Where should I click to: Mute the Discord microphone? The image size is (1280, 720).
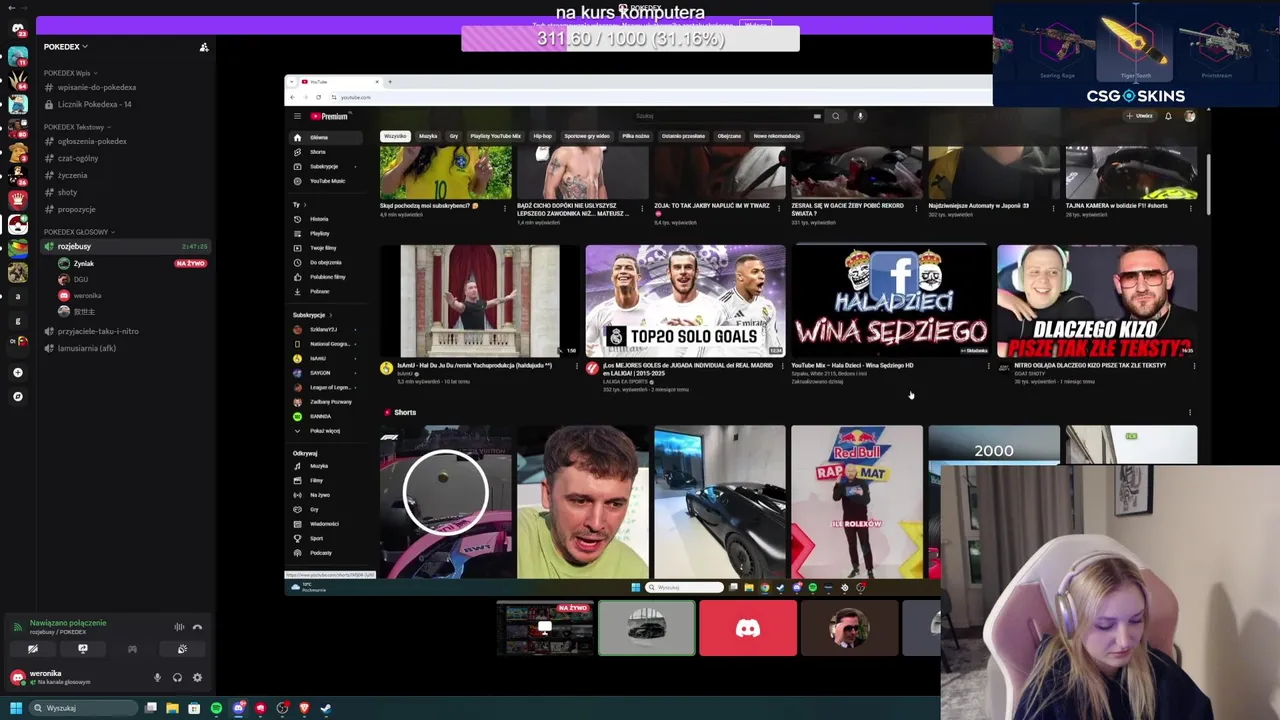tap(157, 677)
